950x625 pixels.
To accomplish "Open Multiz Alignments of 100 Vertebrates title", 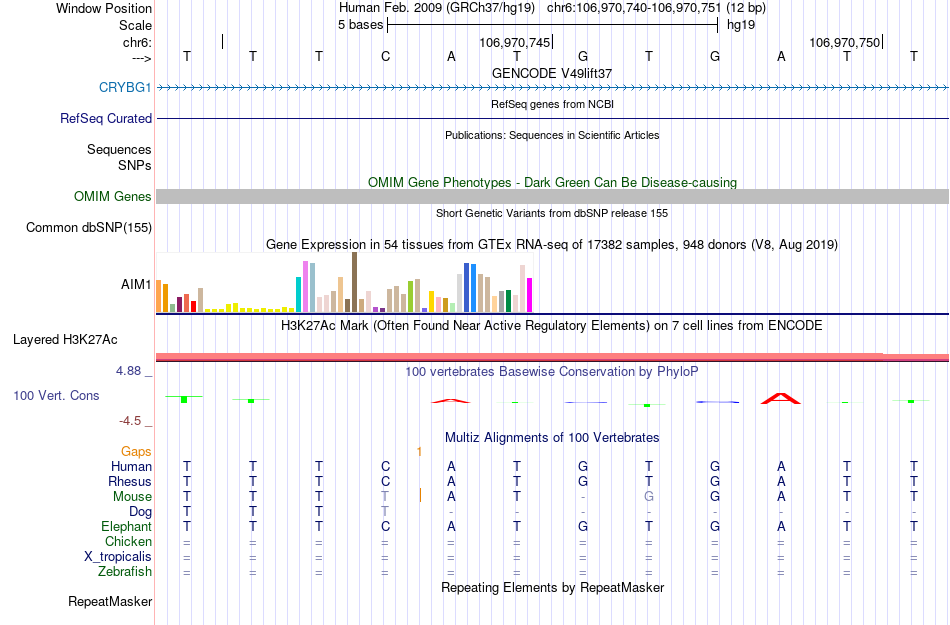I will point(552,437).
